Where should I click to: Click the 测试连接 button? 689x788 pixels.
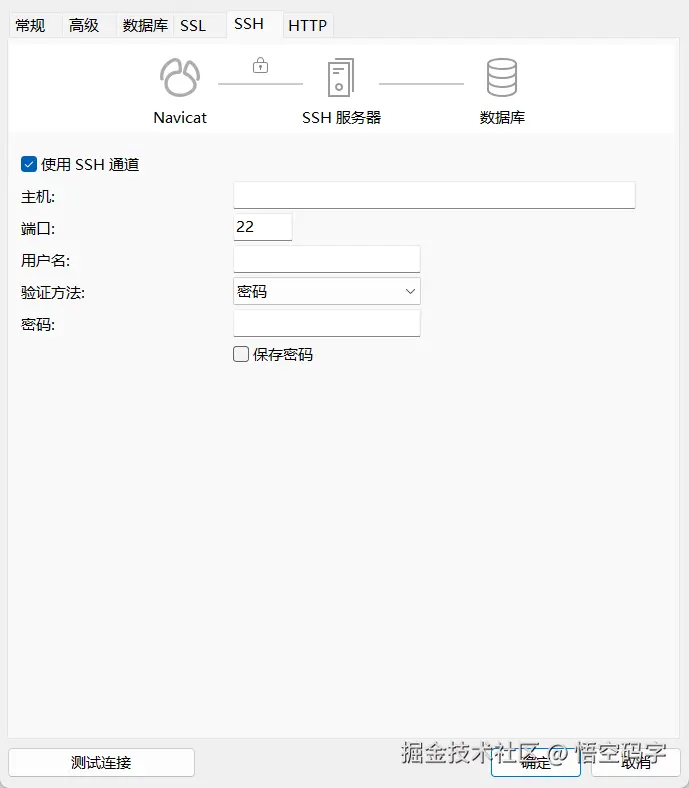click(101, 762)
